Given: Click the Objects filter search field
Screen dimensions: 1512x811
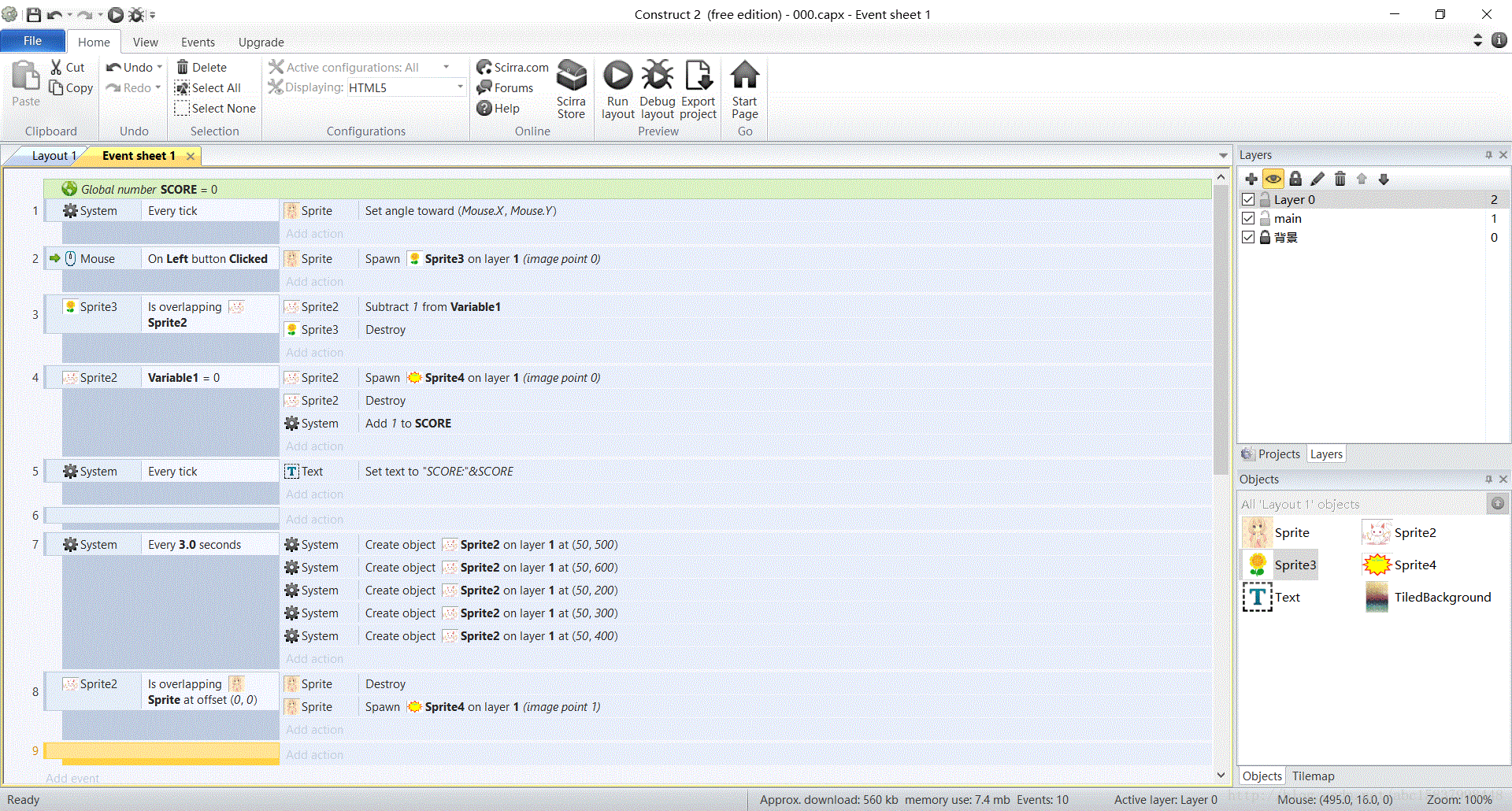Looking at the screenshot, I should point(1362,504).
